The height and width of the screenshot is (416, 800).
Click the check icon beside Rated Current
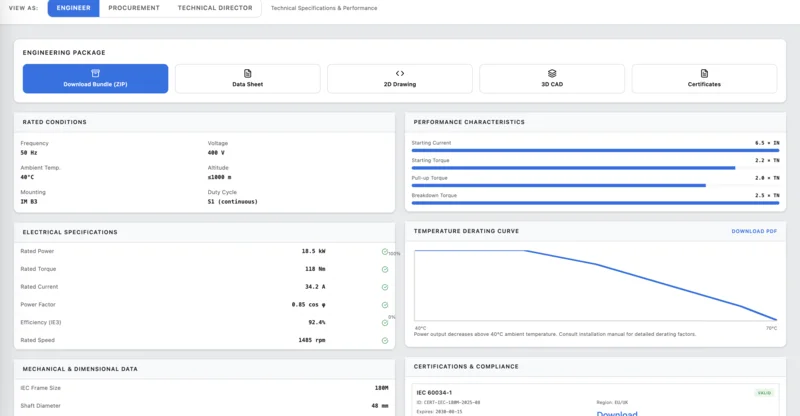click(x=385, y=287)
